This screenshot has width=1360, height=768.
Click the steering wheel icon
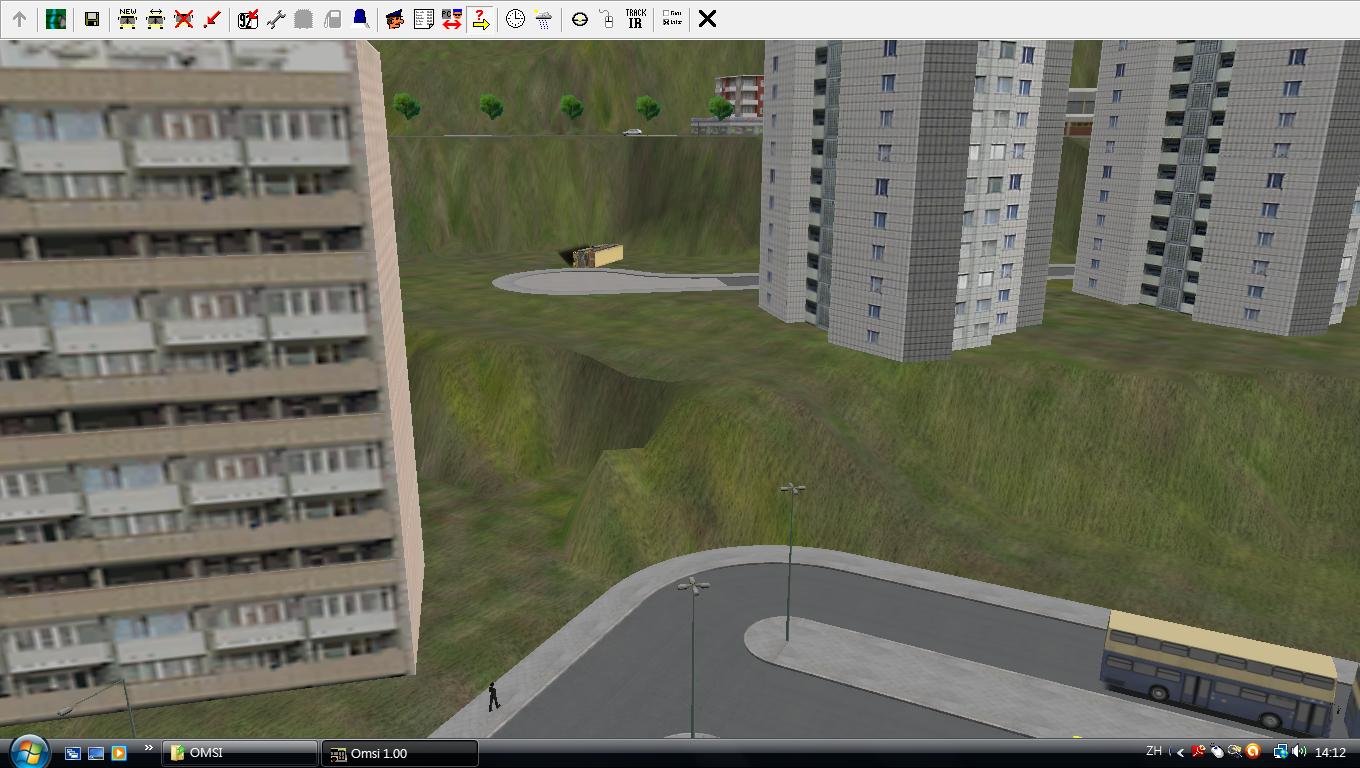pos(579,19)
